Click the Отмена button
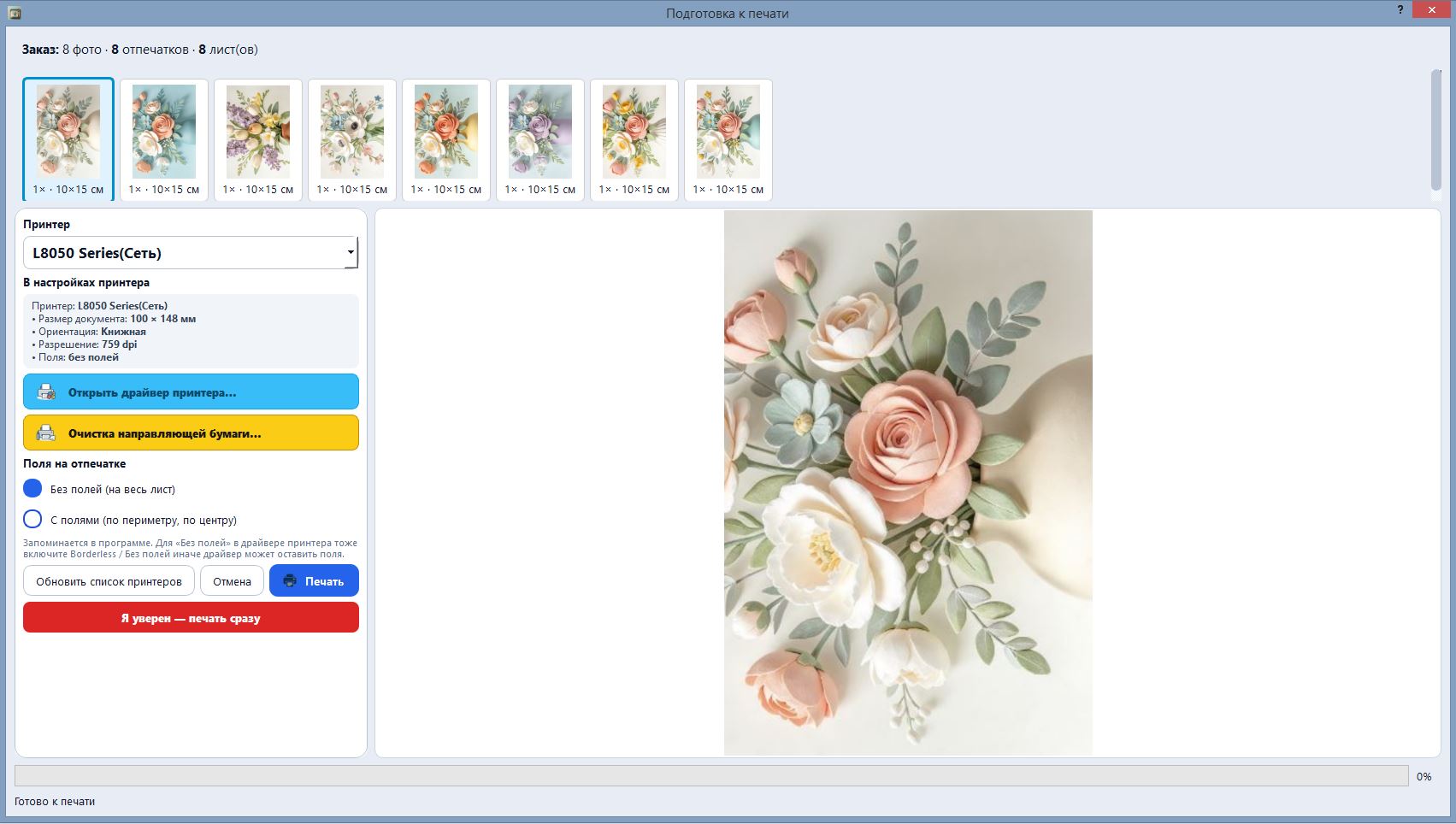The height and width of the screenshot is (824, 1456). [232, 581]
